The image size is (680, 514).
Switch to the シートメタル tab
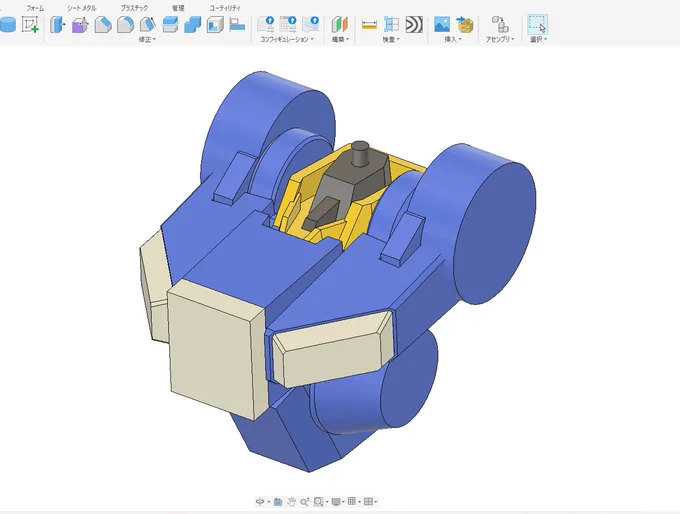[82, 8]
